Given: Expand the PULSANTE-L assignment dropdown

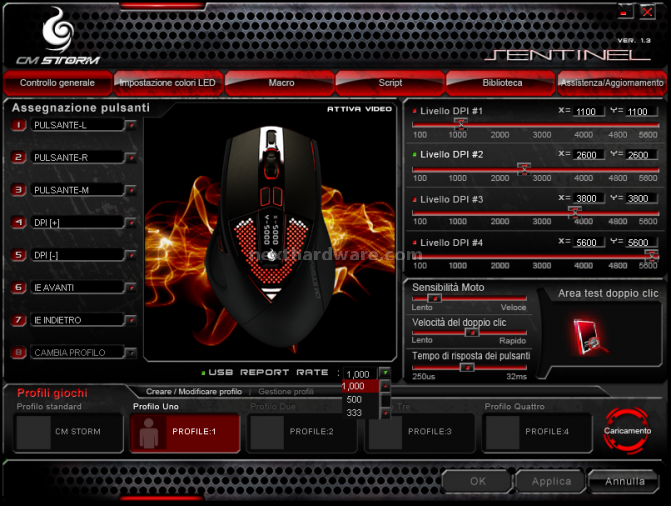Looking at the screenshot, I should pos(131,125).
